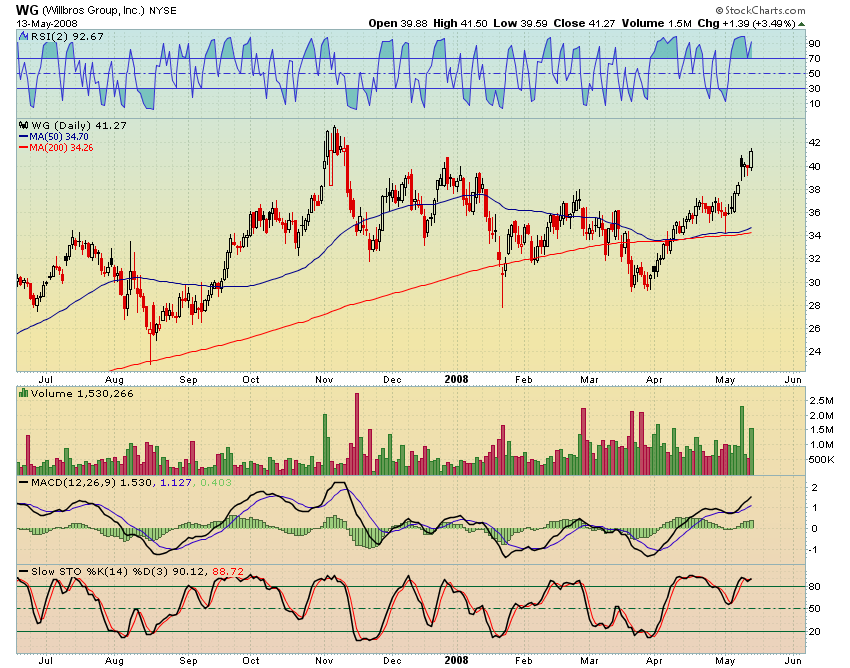Click the 'MACD(12,26,9) 1.530' label
The image size is (850, 668).
93,483
